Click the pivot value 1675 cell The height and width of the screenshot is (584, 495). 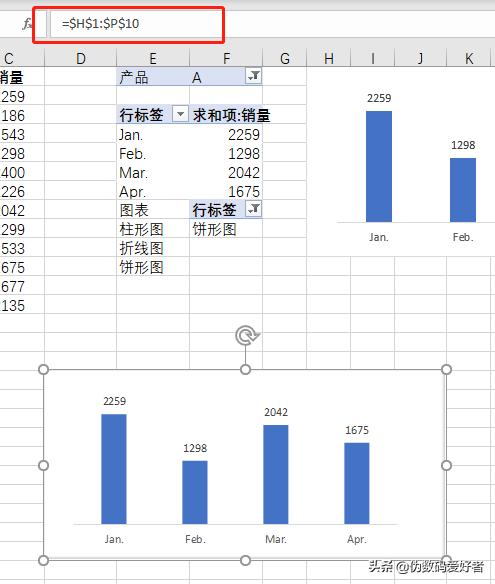point(226,191)
